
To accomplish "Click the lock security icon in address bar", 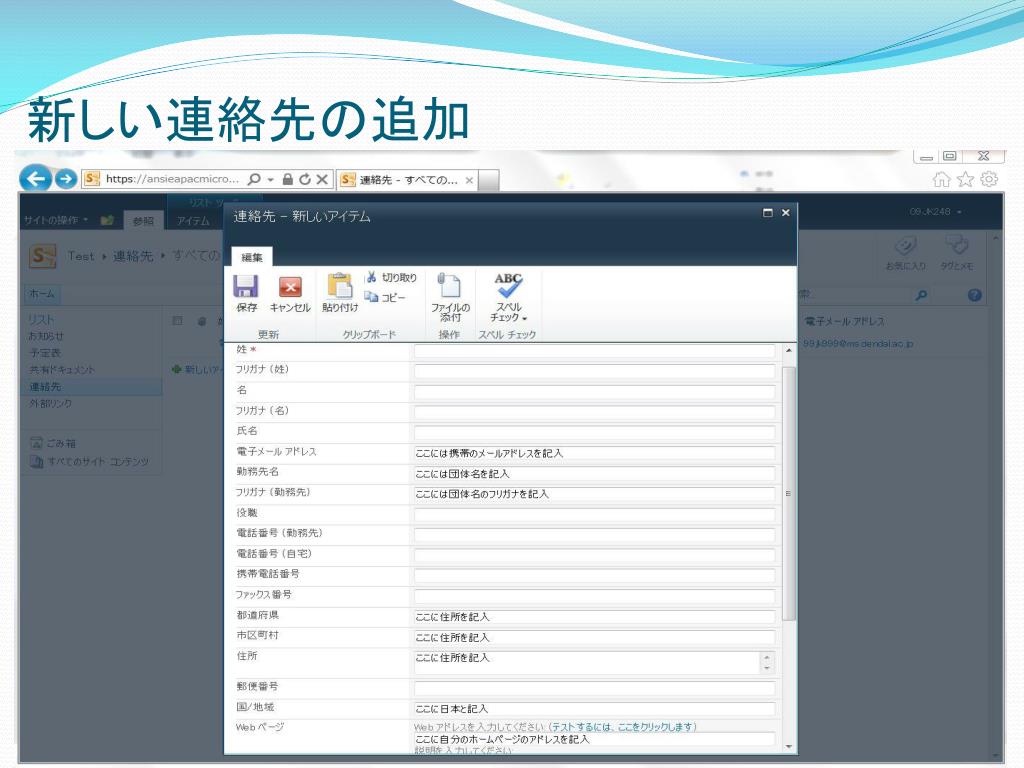I will pyautogui.click(x=287, y=179).
